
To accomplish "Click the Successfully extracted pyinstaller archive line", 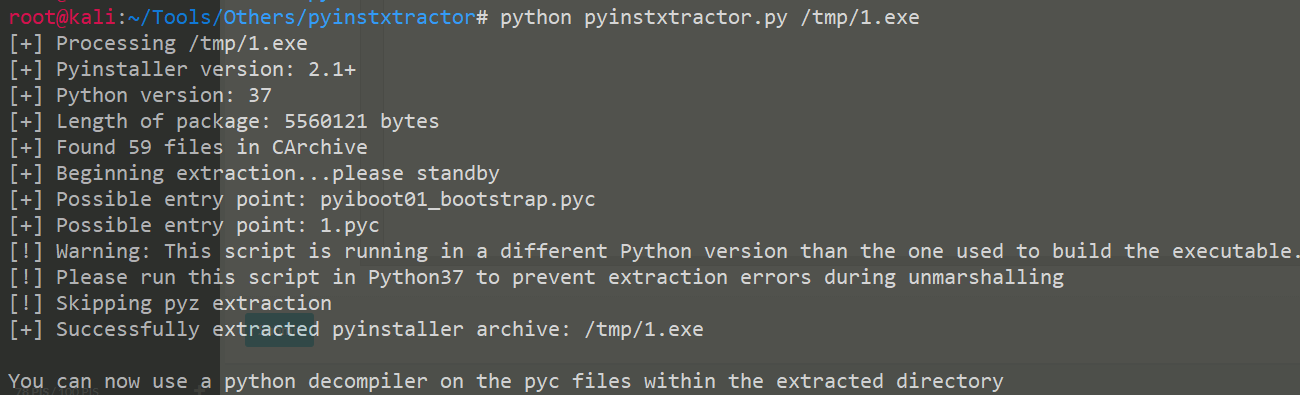I will pos(356,329).
